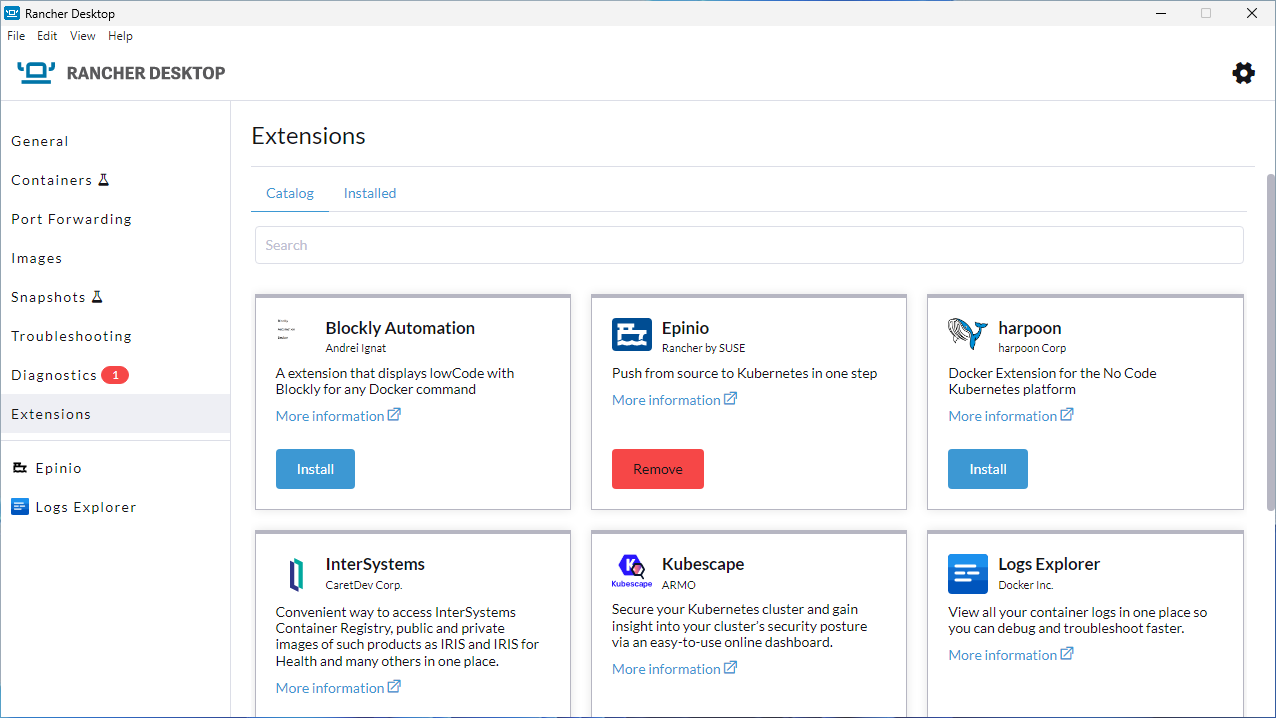The image size is (1276, 718).
Task: Click the vertical scrollbar of the catalog
Action: click(x=1271, y=343)
